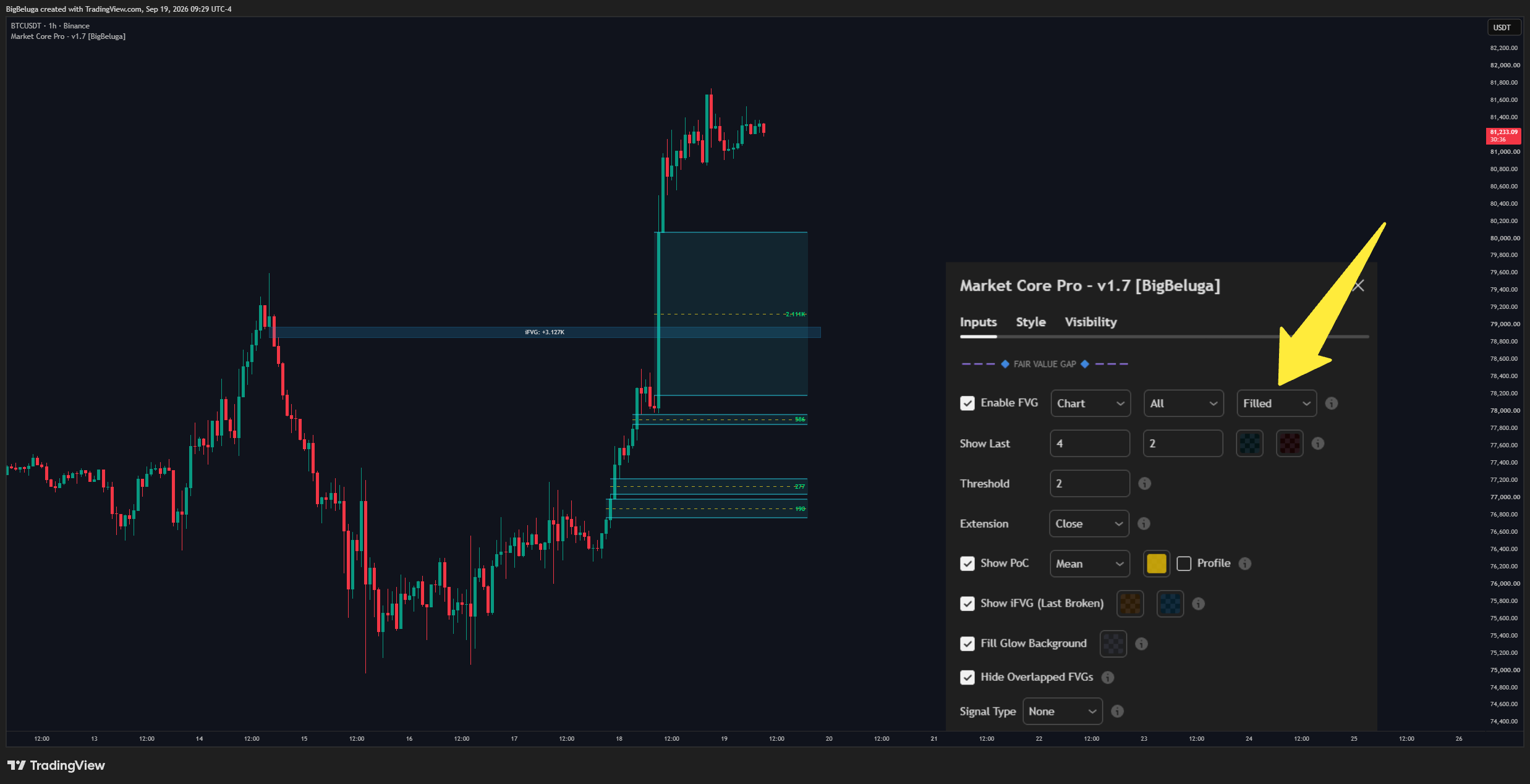Open the Extension Close dropdown
The image size is (1530, 784).
(x=1089, y=524)
